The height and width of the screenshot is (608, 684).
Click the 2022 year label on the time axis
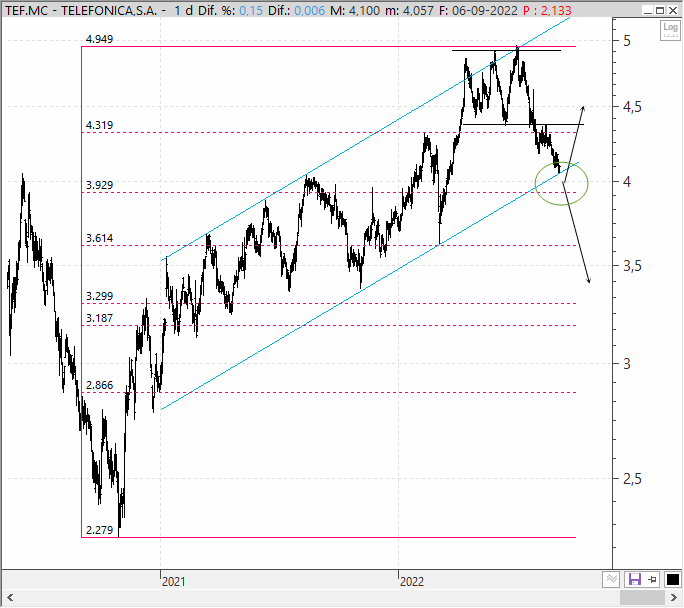click(411, 581)
